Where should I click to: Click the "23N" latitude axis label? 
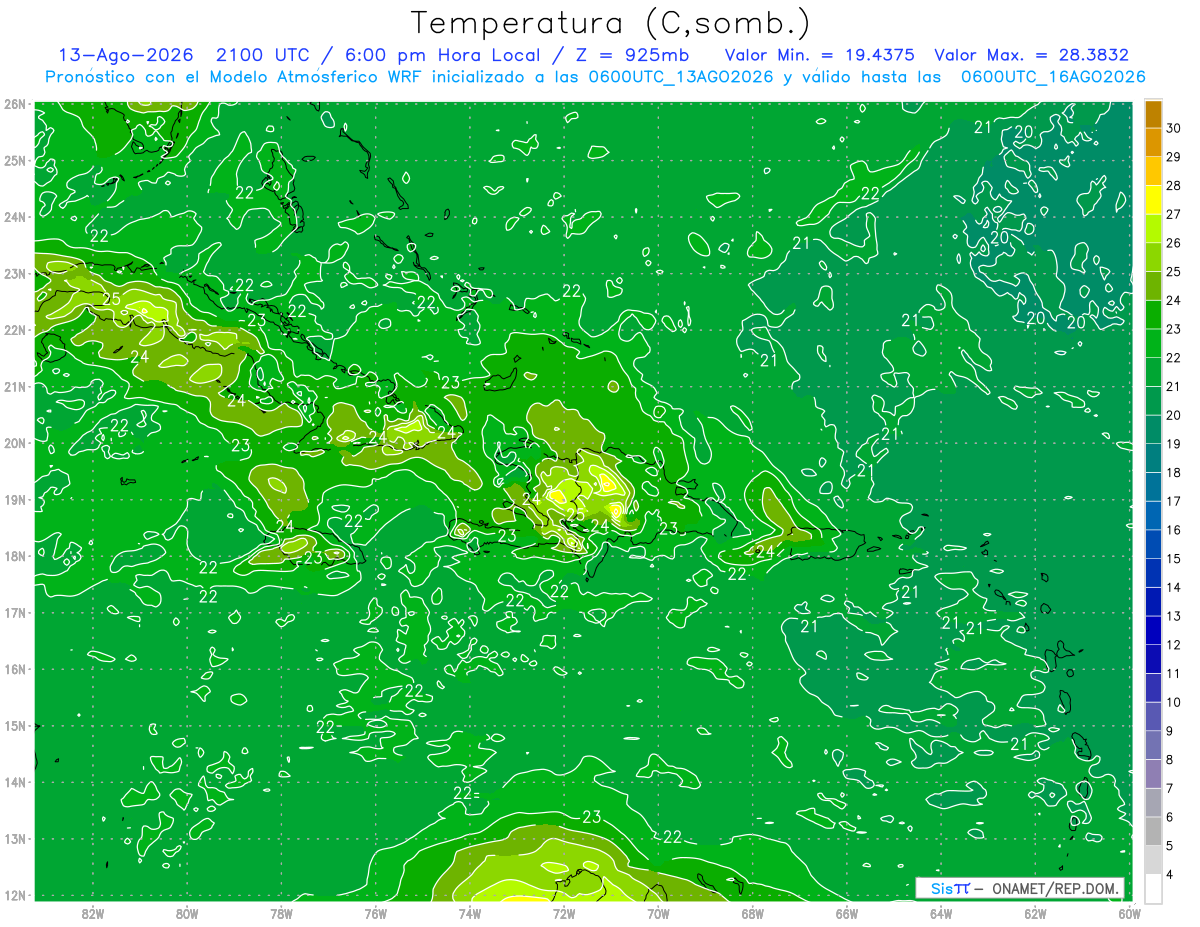tap(14, 273)
